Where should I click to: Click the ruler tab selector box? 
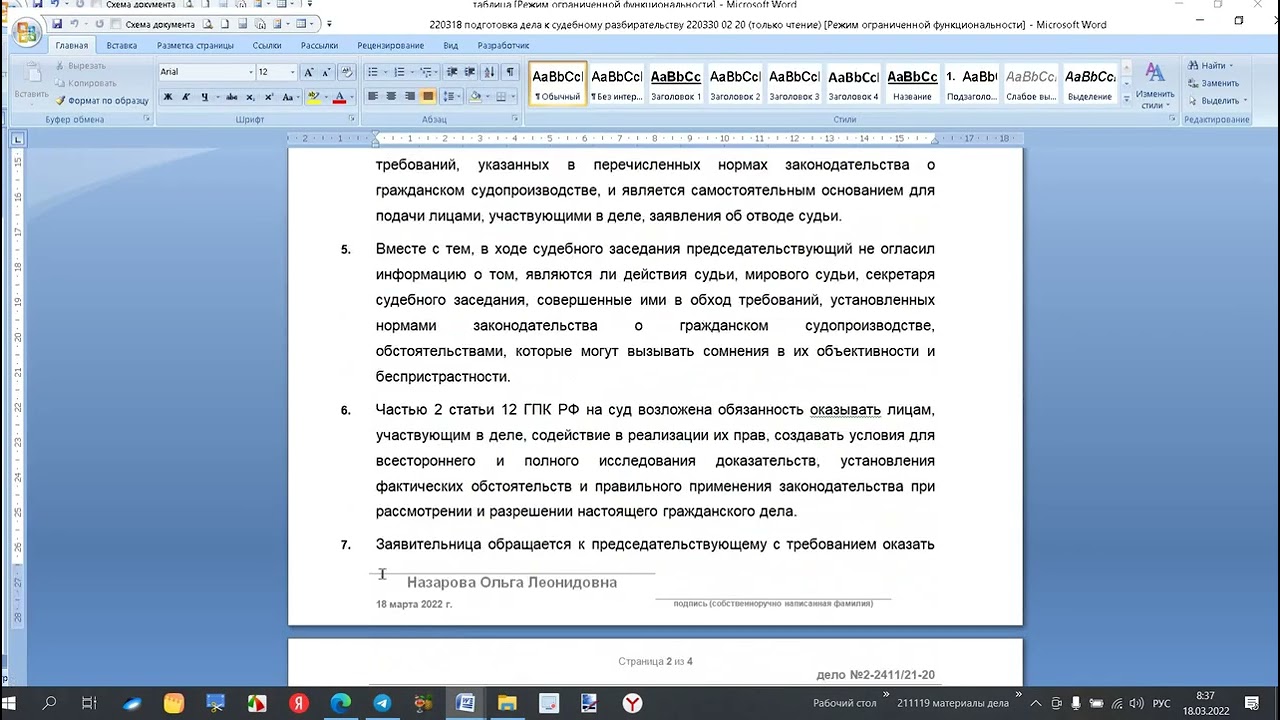[x=18, y=139]
